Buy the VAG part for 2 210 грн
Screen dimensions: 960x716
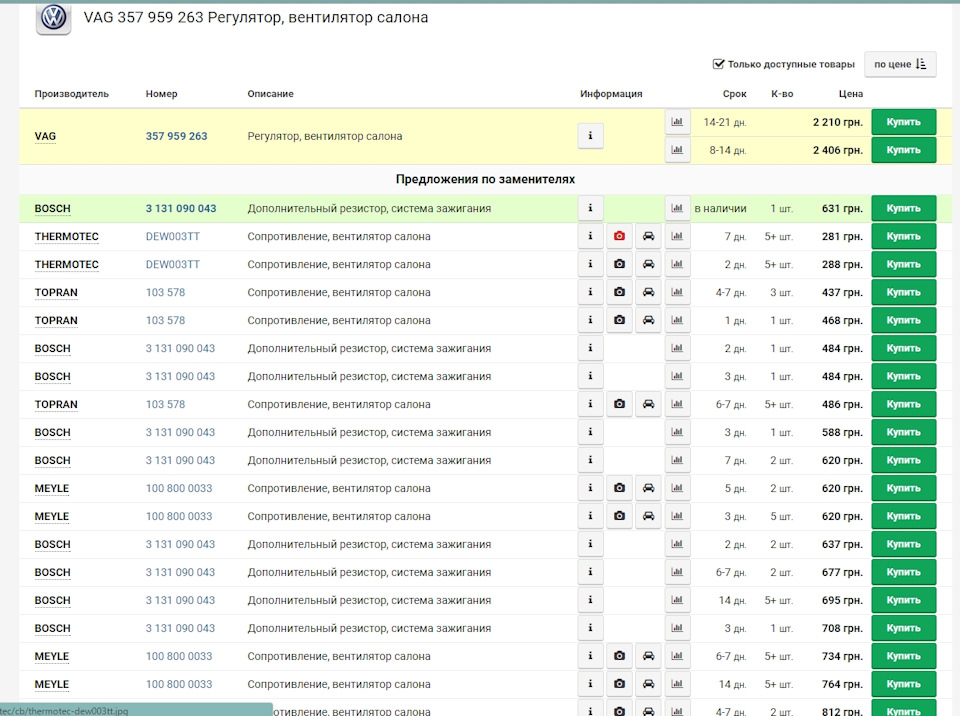[904, 122]
